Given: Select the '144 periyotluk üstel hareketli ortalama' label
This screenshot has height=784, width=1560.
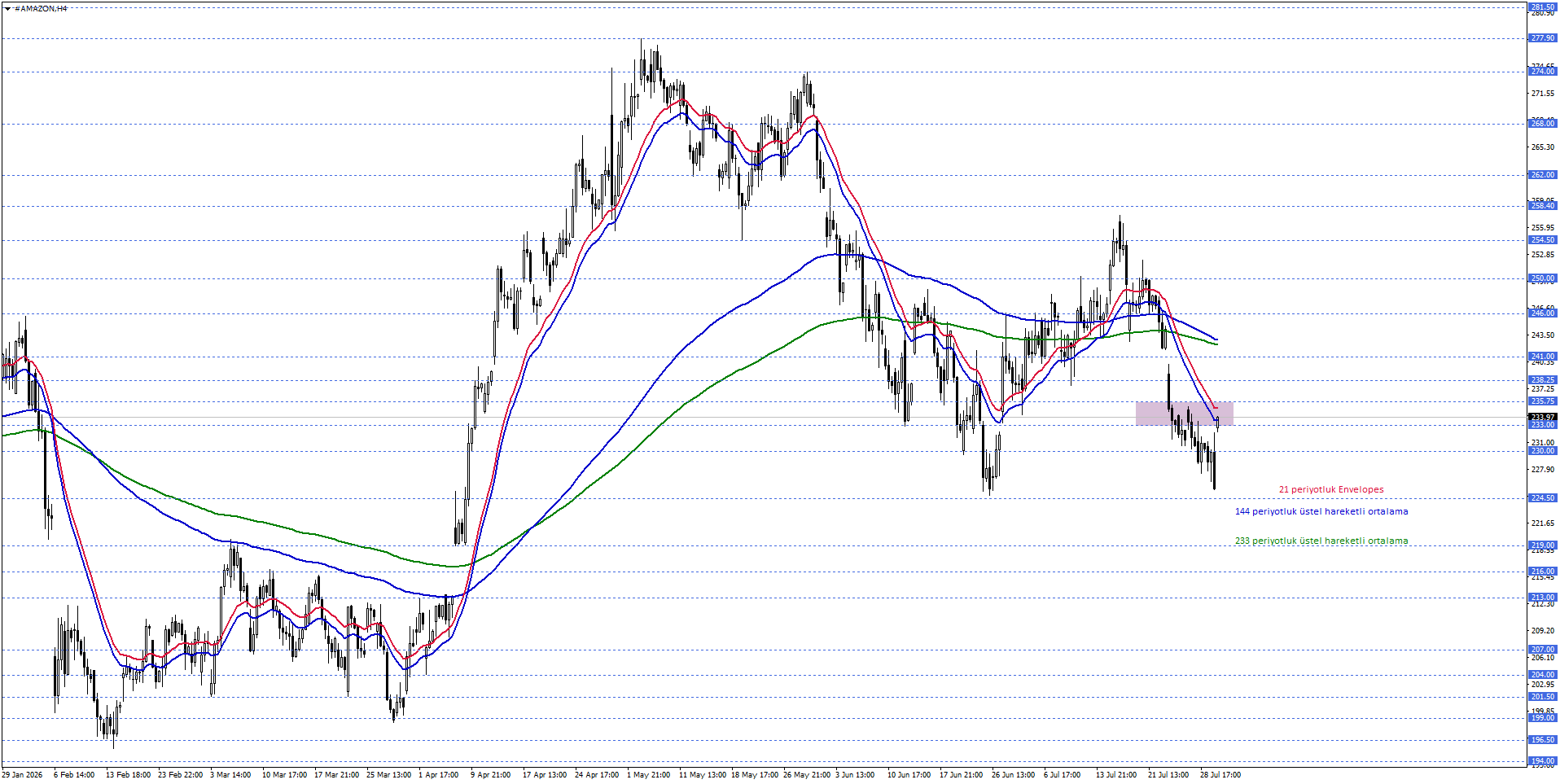Looking at the screenshot, I should point(1321,512).
